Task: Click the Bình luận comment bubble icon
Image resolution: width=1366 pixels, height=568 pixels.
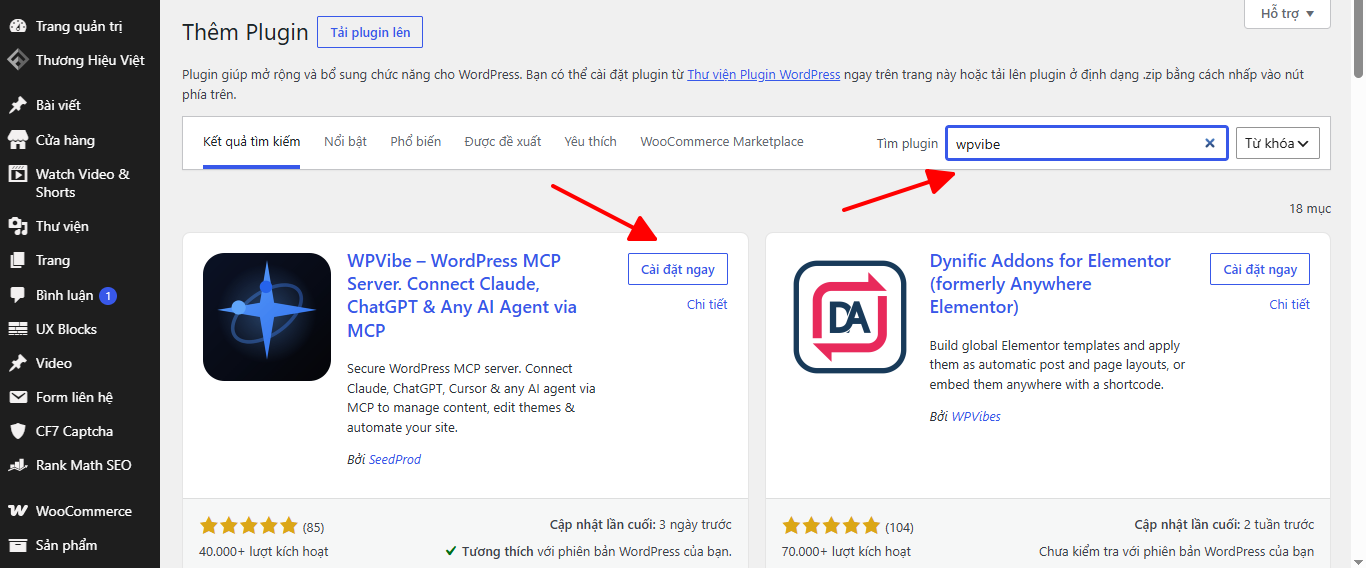Action: (x=17, y=295)
